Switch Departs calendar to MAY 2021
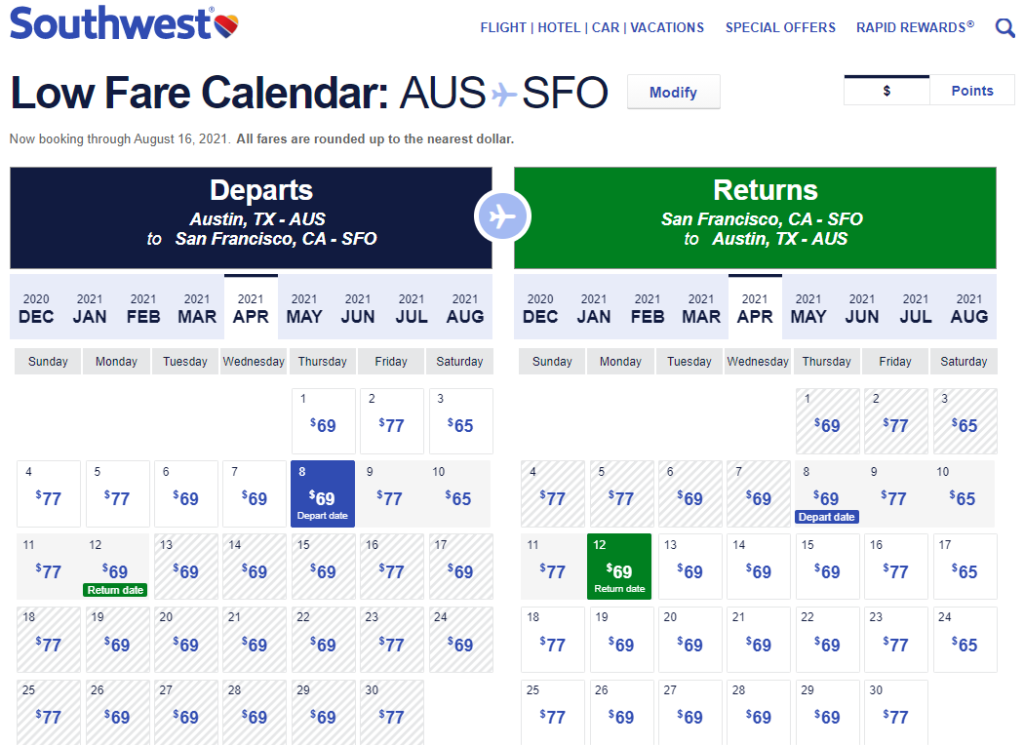 pyautogui.click(x=304, y=307)
